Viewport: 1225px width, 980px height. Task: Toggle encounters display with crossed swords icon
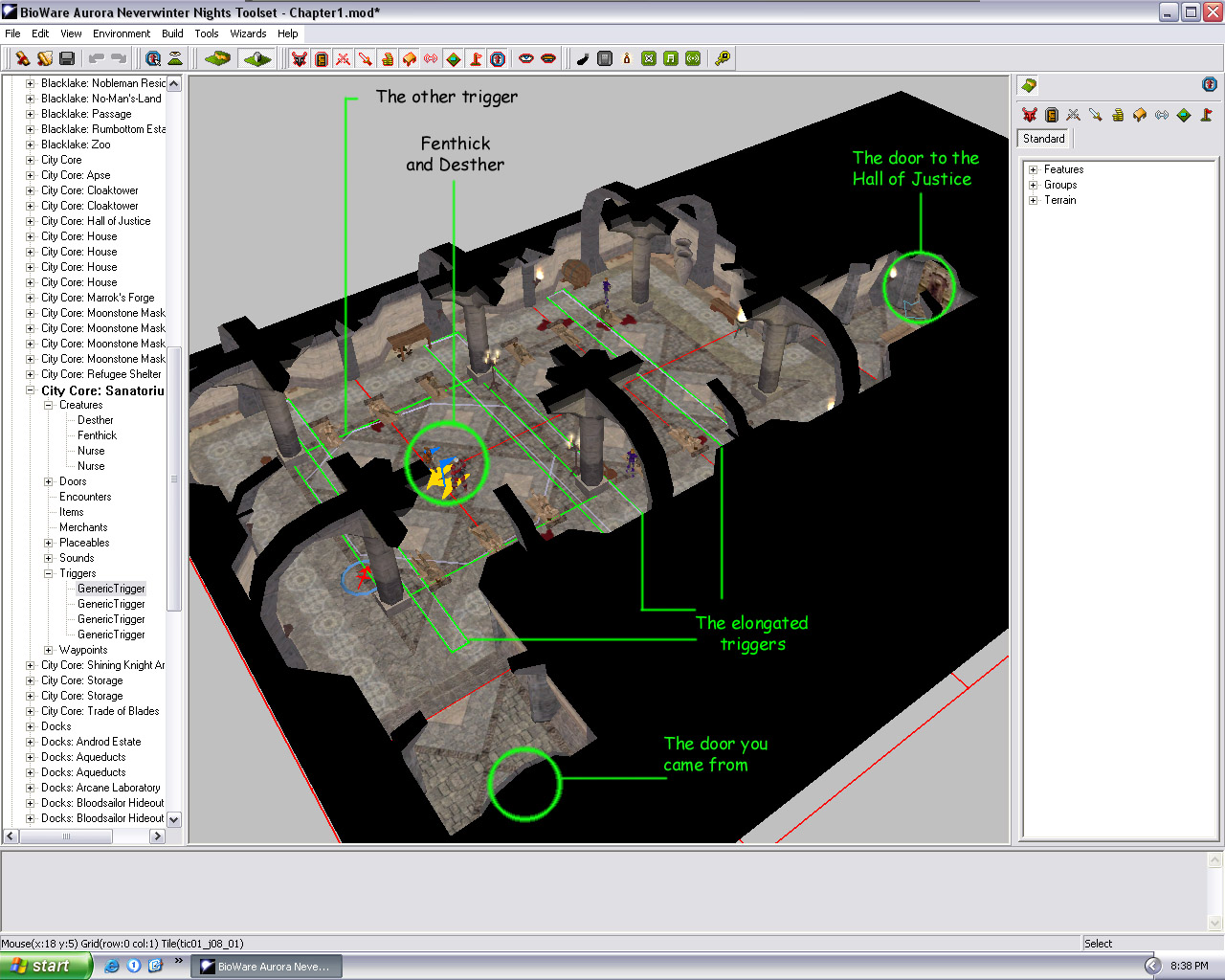[x=344, y=58]
